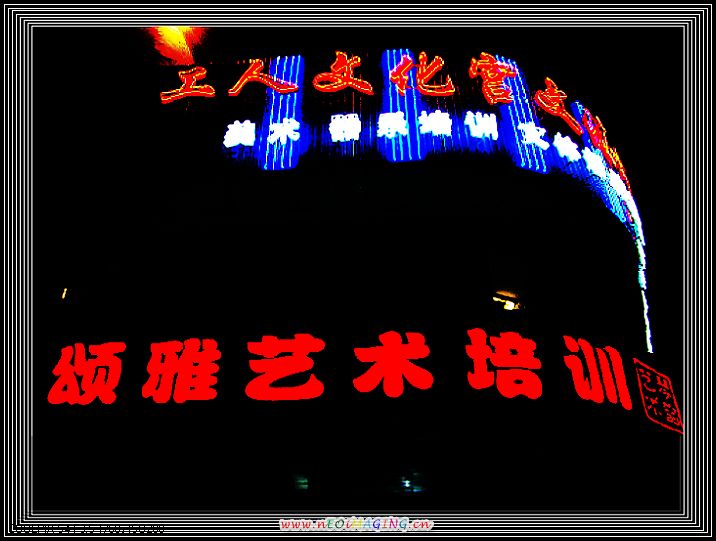This screenshot has height=541, width=716.
Task: Click the red character "颂" on the sign
Action: 87,373
